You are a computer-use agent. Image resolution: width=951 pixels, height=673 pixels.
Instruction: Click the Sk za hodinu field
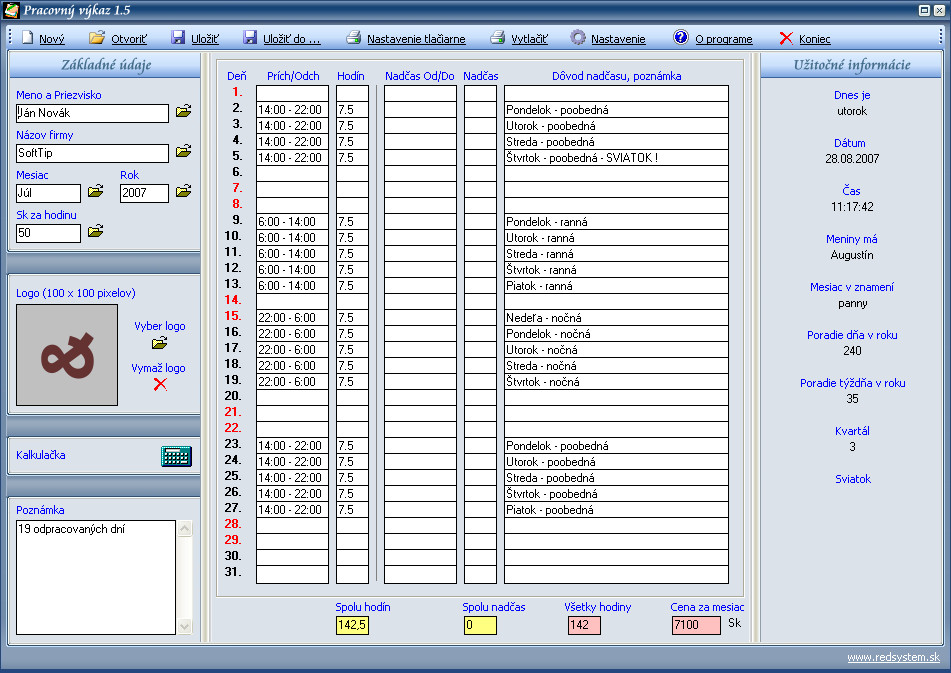48,233
